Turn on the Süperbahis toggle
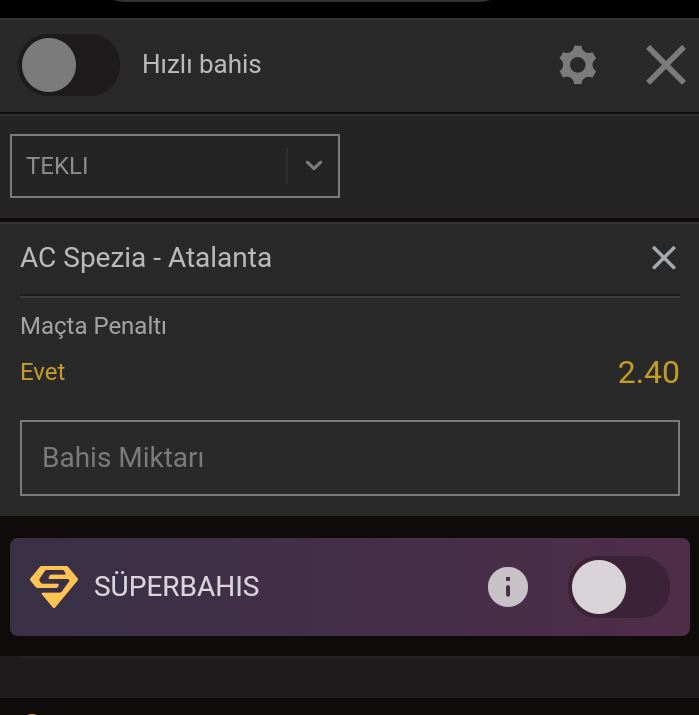Screen dimensions: 699x715 coord(618,587)
